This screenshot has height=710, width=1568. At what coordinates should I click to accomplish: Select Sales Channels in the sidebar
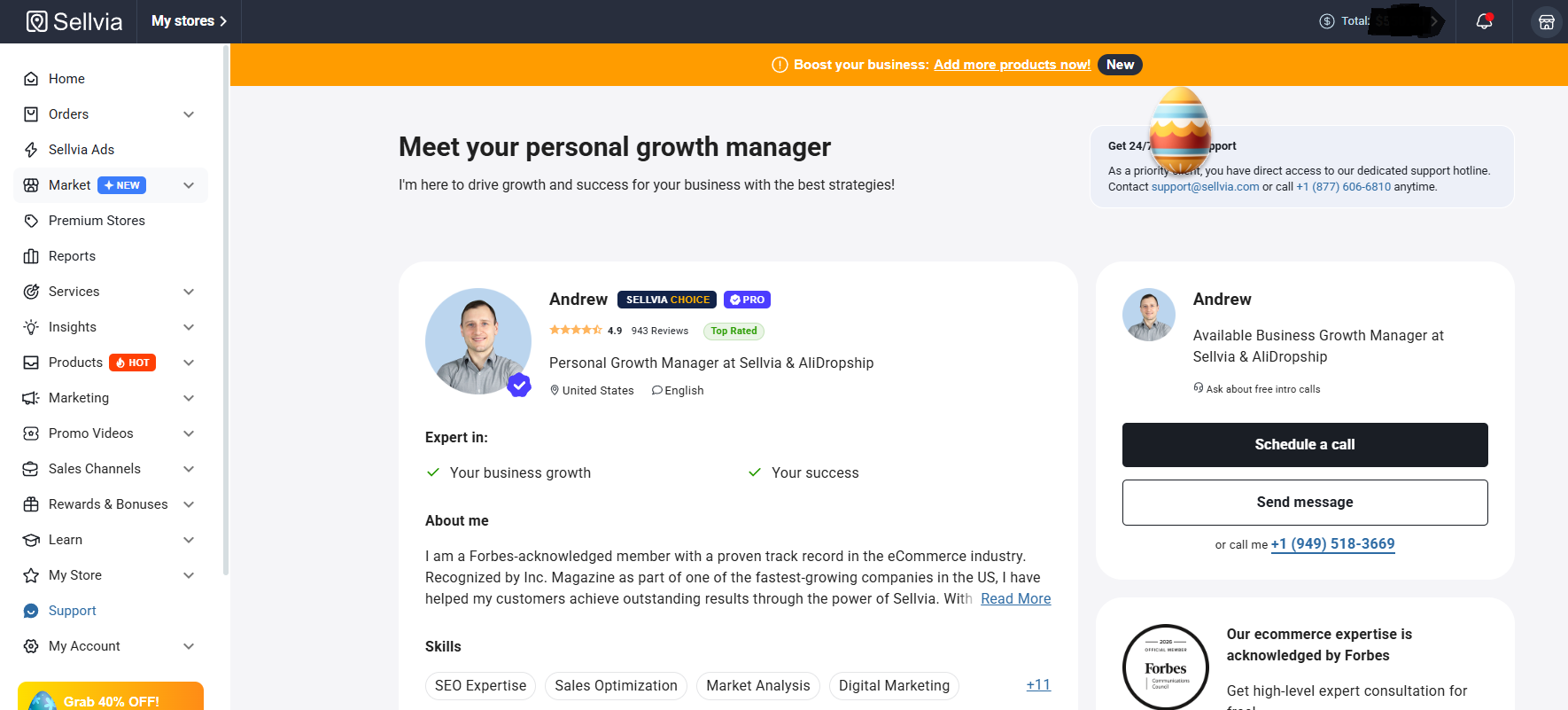(x=94, y=469)
